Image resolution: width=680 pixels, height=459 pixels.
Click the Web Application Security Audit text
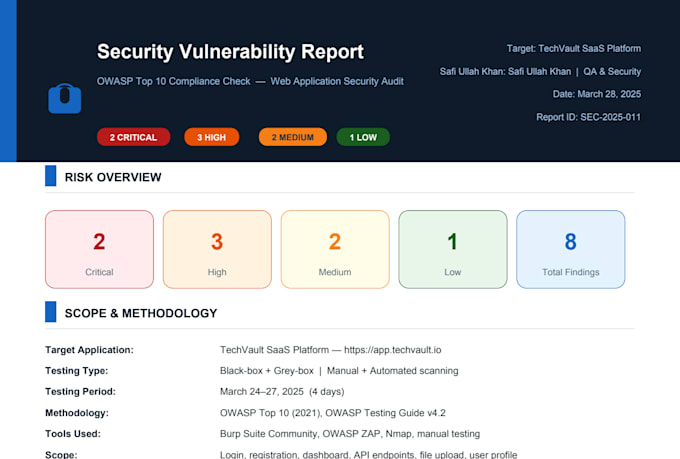tap(337, 82)
